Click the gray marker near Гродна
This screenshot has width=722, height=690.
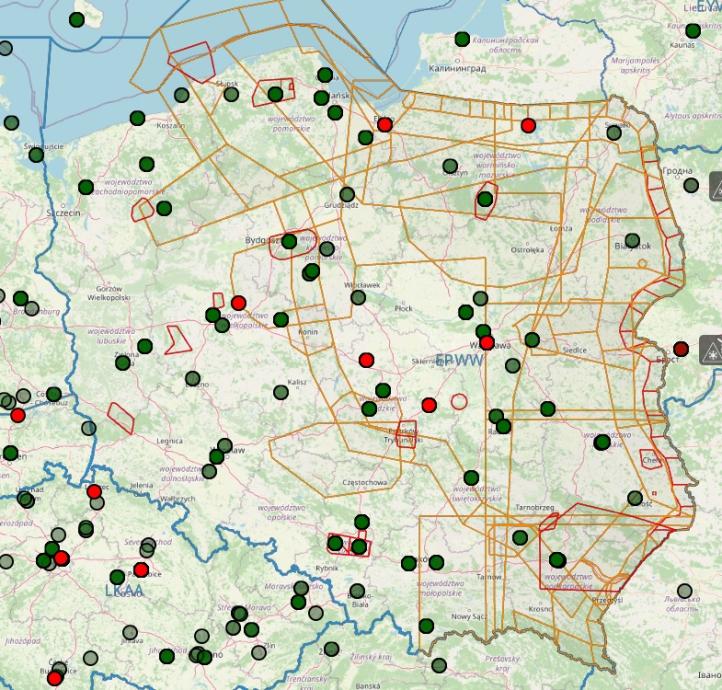pos(691,186)
